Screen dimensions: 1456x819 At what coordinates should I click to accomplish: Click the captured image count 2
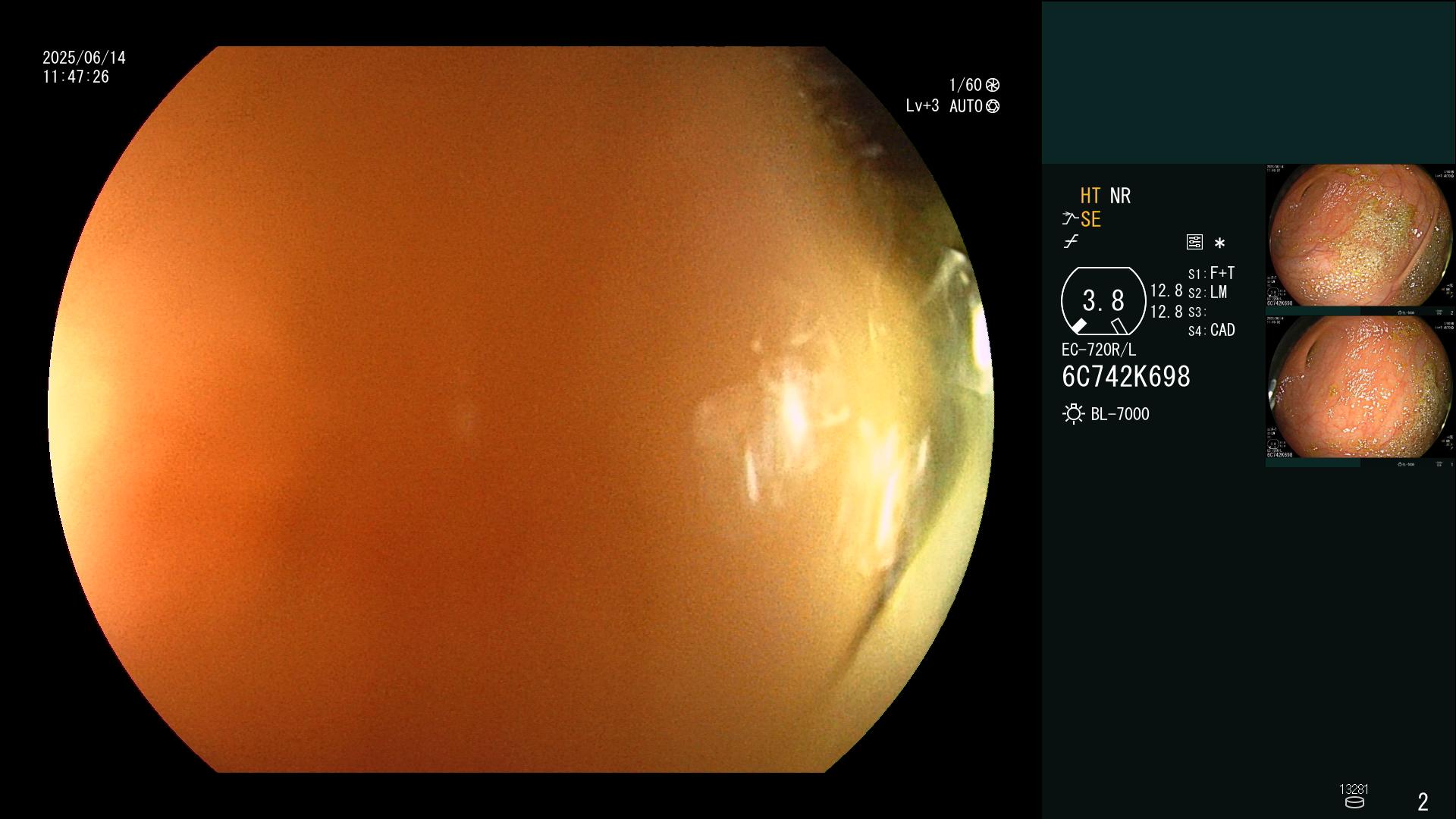[1423, 802]
